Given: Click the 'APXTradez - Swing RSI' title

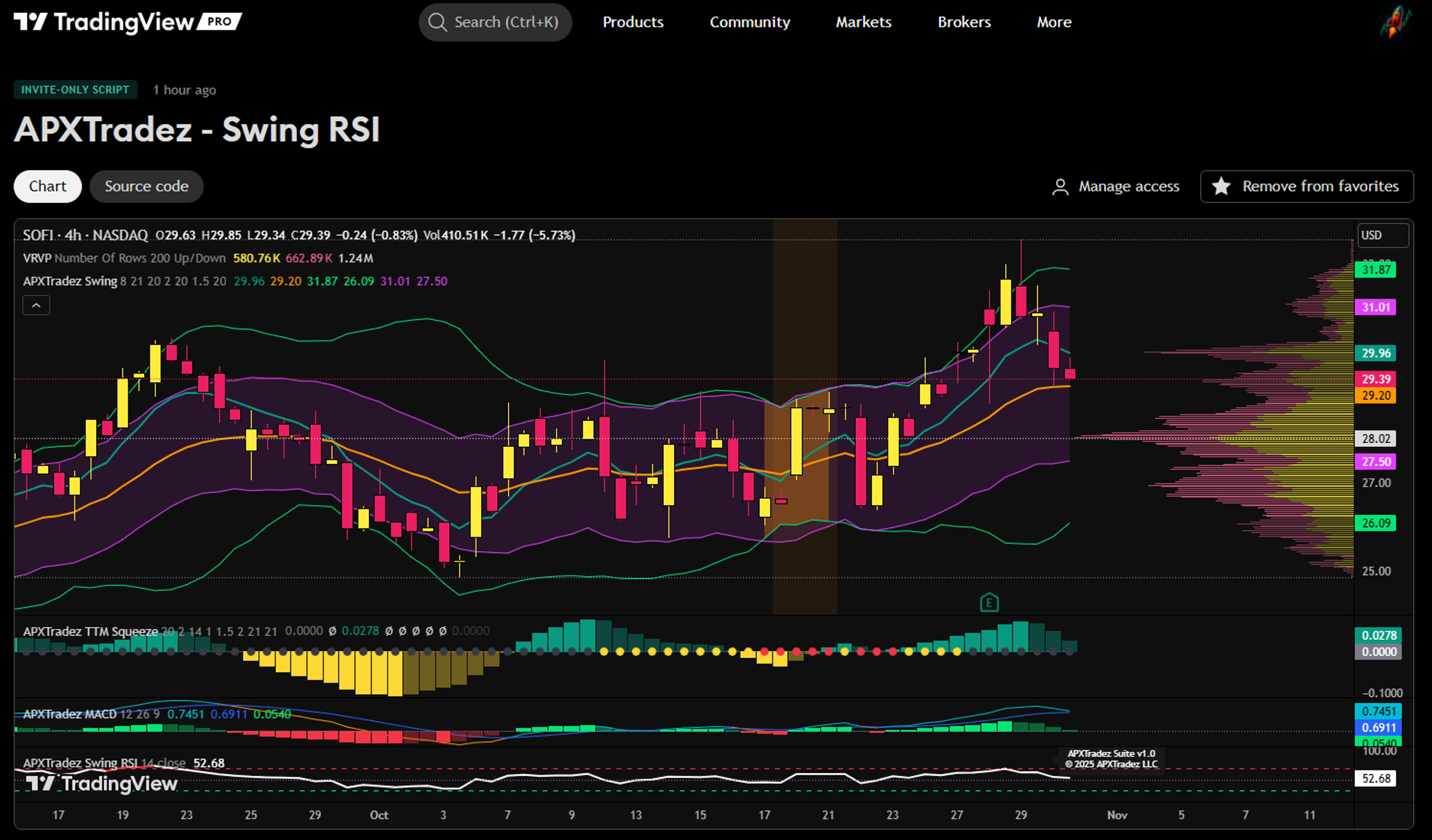Looking at the screenshot, I should click(x=197, y=129).
